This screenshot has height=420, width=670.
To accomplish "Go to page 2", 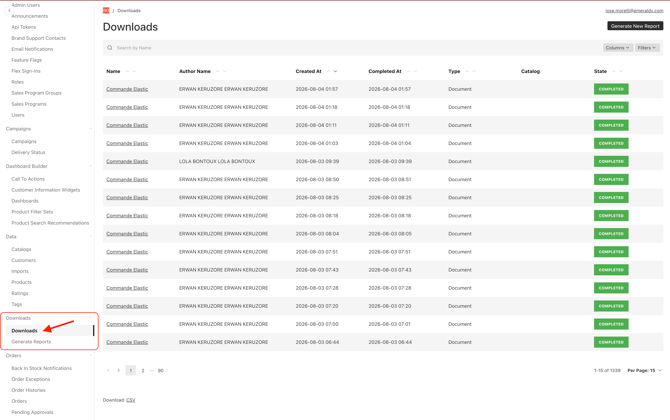I will click(143, 370).
